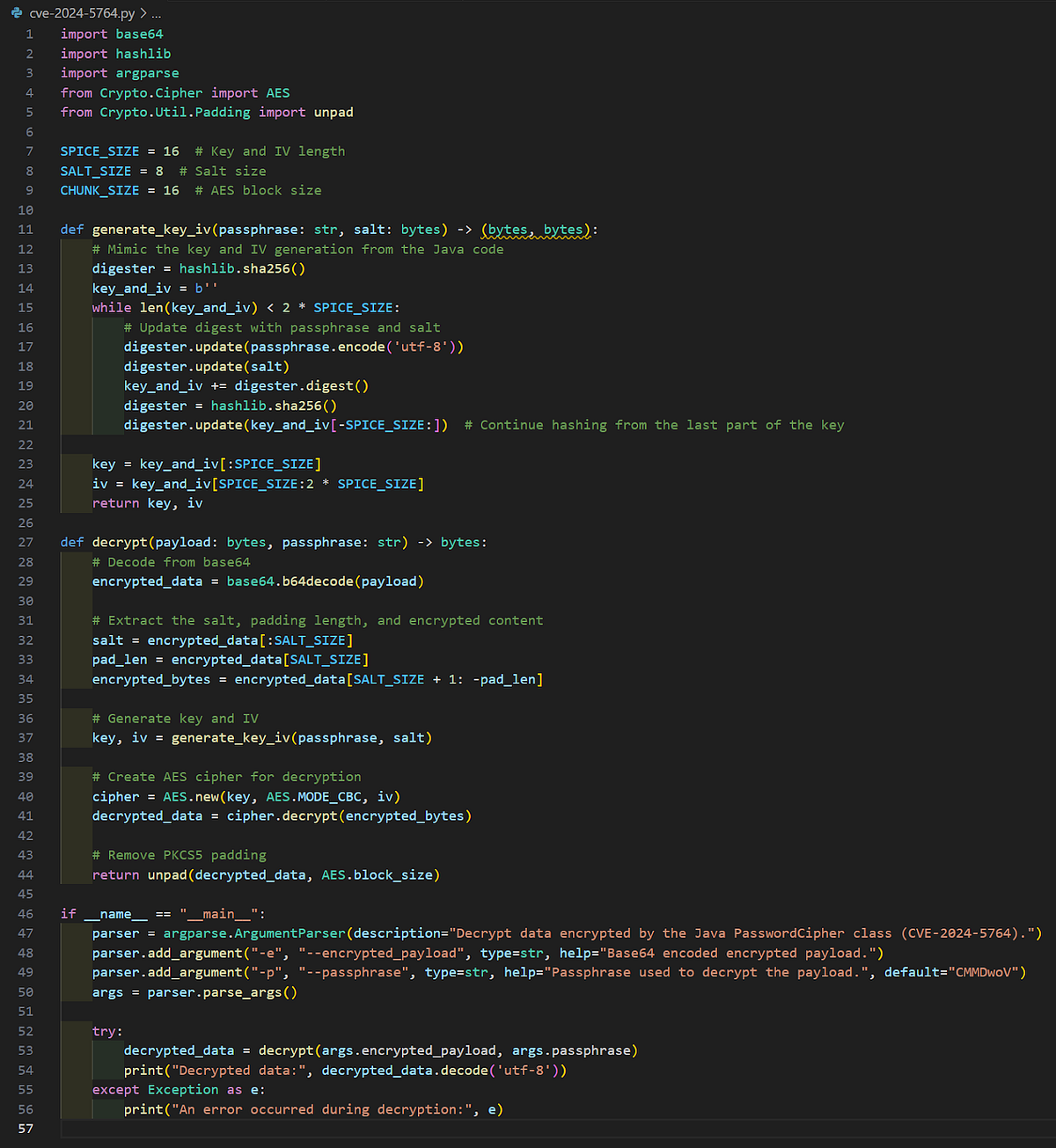Click the '__main__' string on line 46
The image size is (1056, 1148).
tap(219, 914)
